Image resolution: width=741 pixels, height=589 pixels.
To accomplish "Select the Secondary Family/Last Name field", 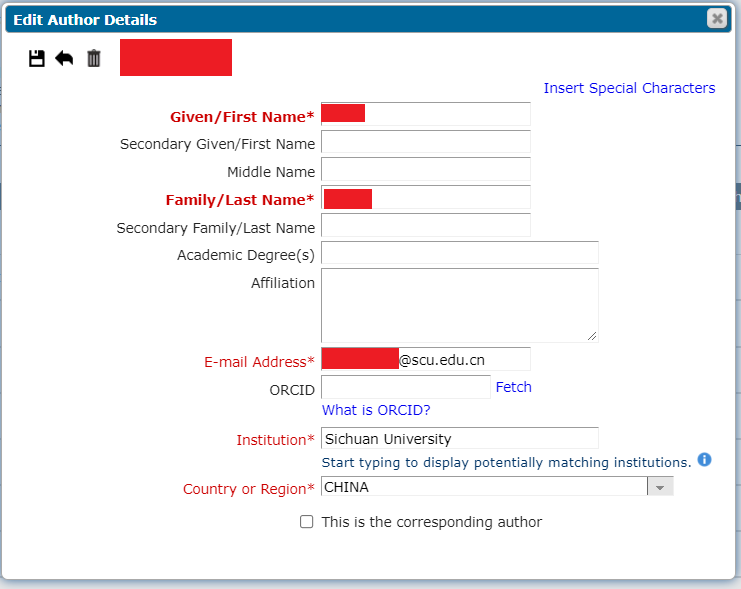I will pyautogui.click(x=425, y=226).
